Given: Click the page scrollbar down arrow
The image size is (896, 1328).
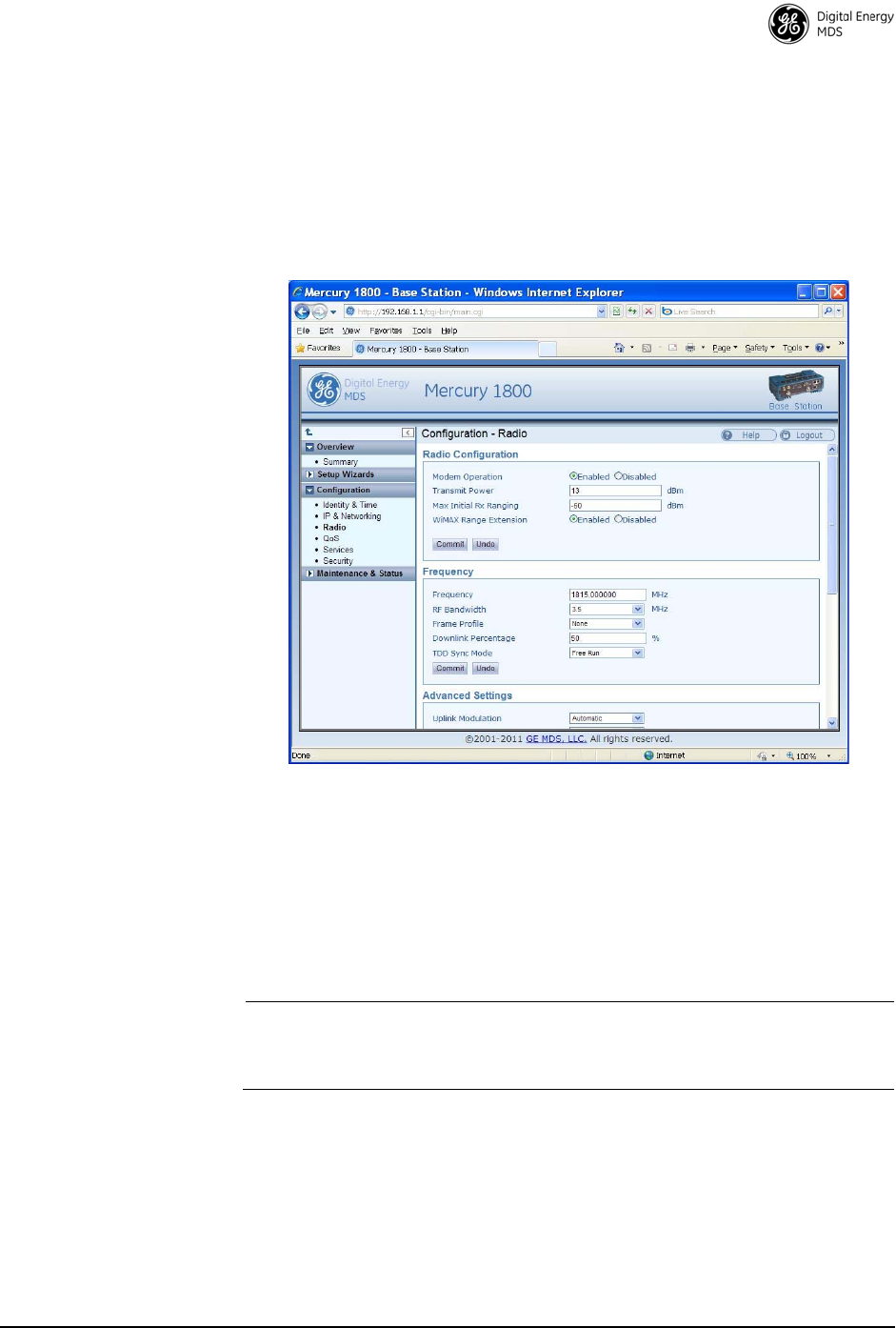Looking at the screenshot, I should point(832,723).
